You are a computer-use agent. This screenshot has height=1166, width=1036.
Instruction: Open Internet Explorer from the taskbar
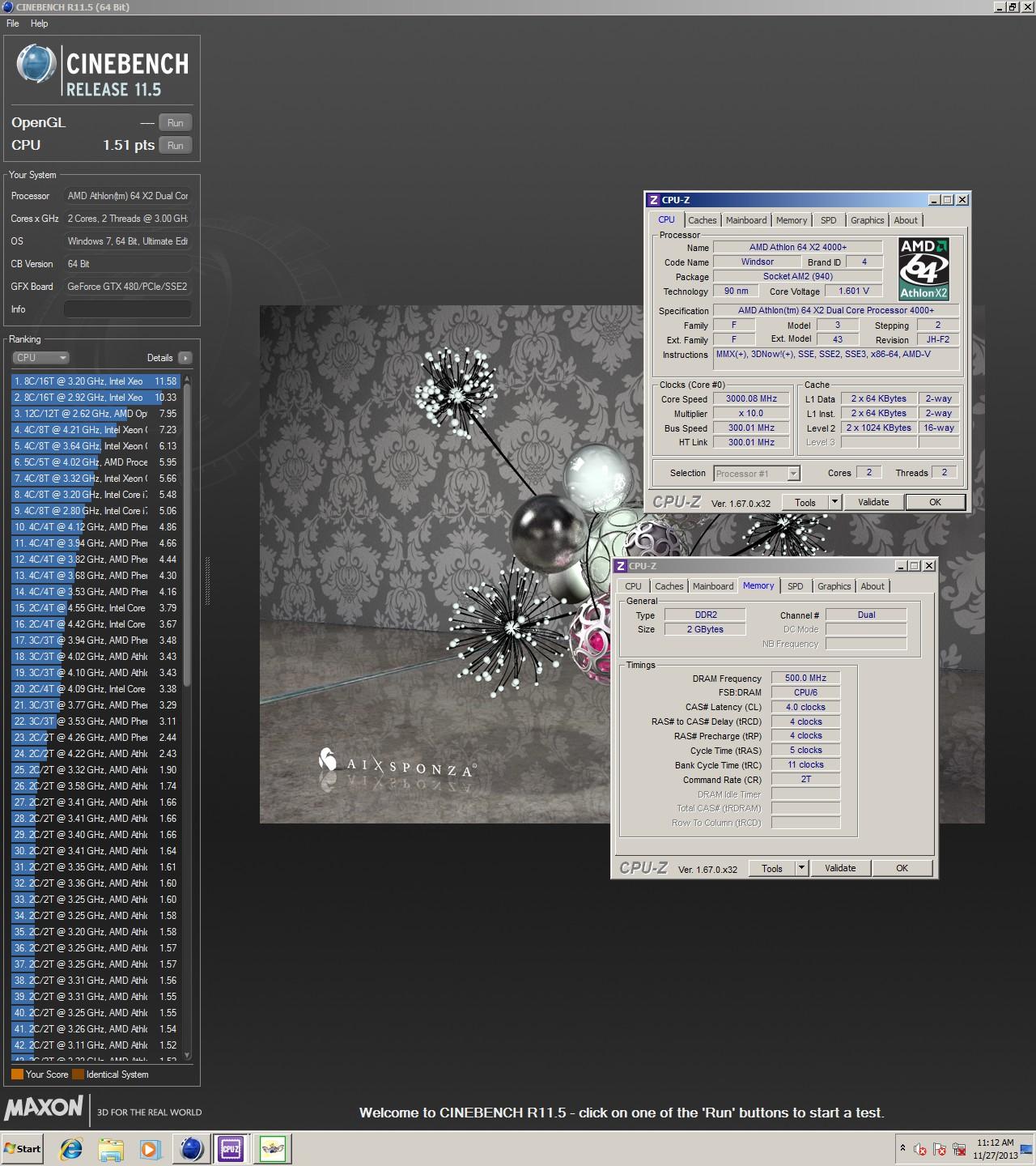[x=71, y=1148]
